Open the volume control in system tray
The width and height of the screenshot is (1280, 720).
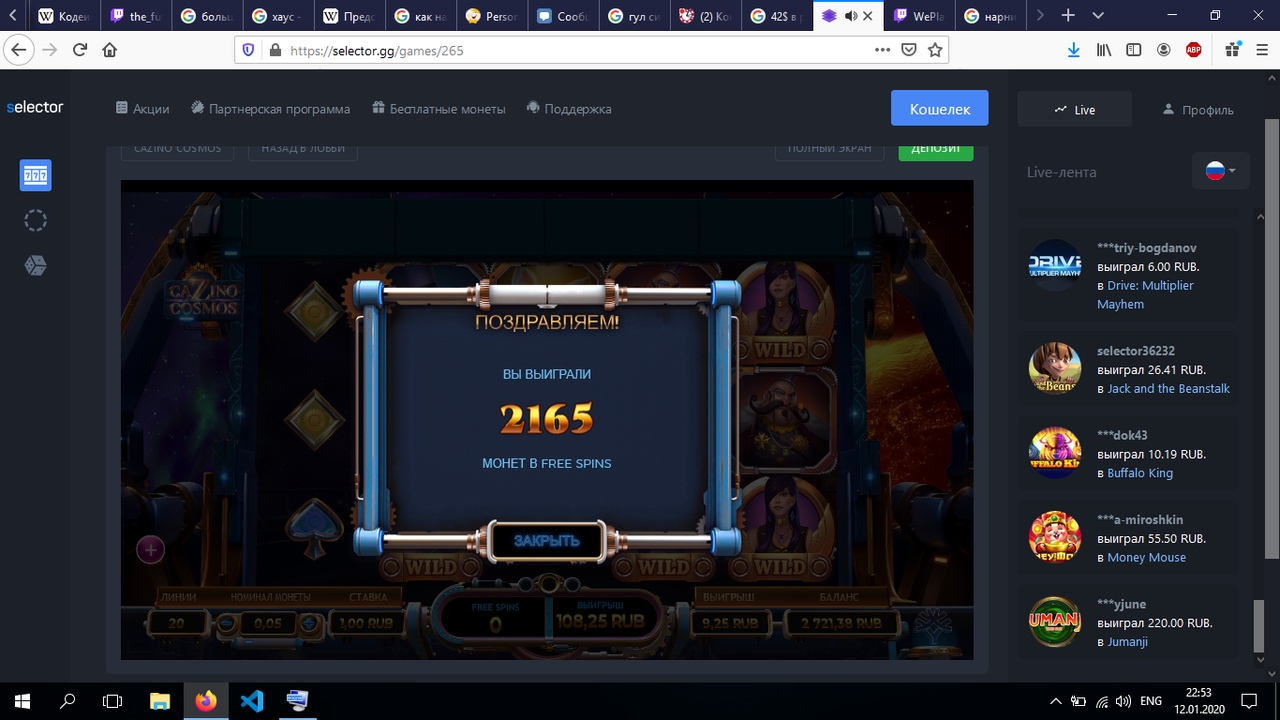(1123, 701)
